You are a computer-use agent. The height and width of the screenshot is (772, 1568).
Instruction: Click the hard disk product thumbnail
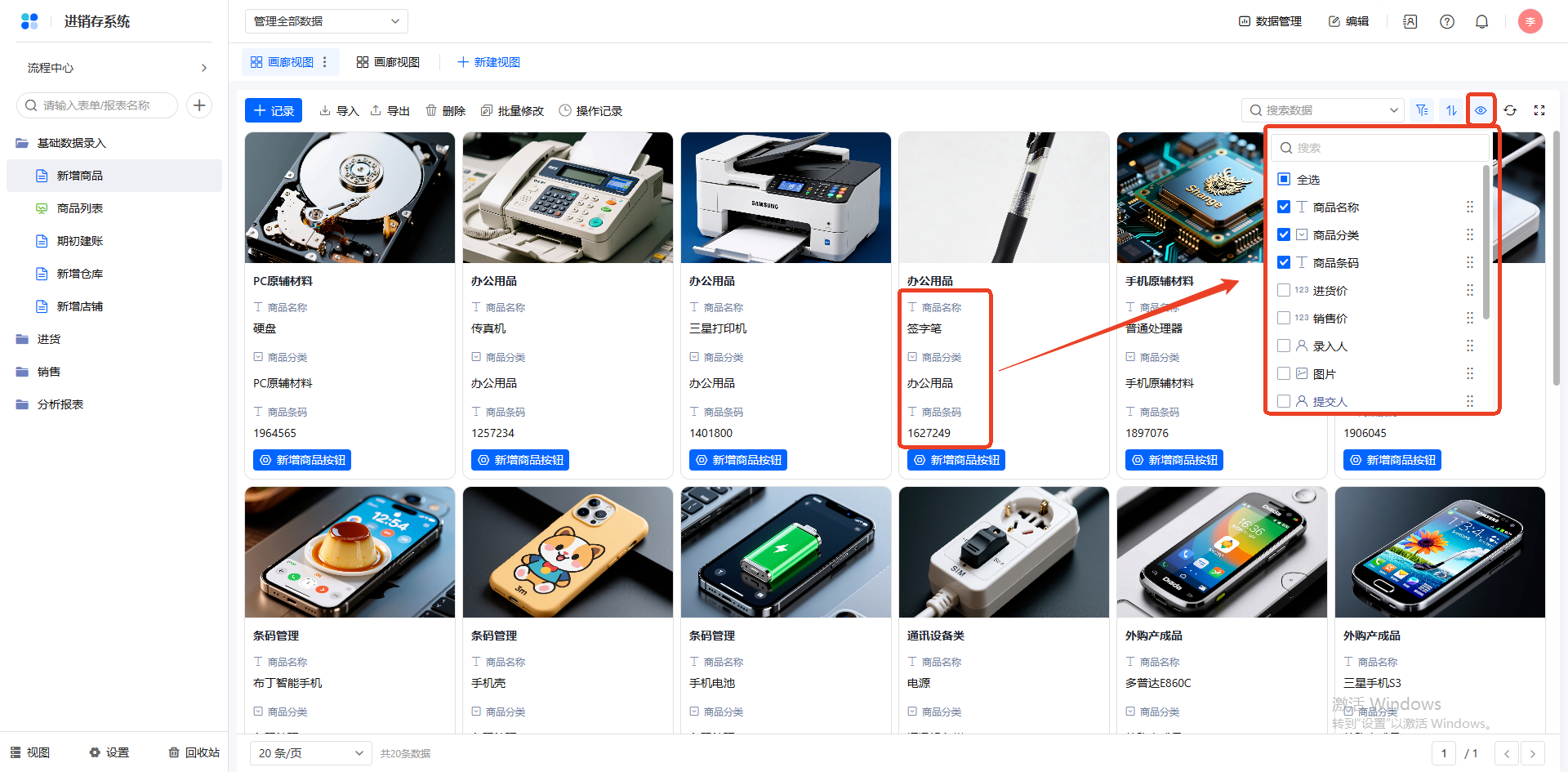[350, 198]
